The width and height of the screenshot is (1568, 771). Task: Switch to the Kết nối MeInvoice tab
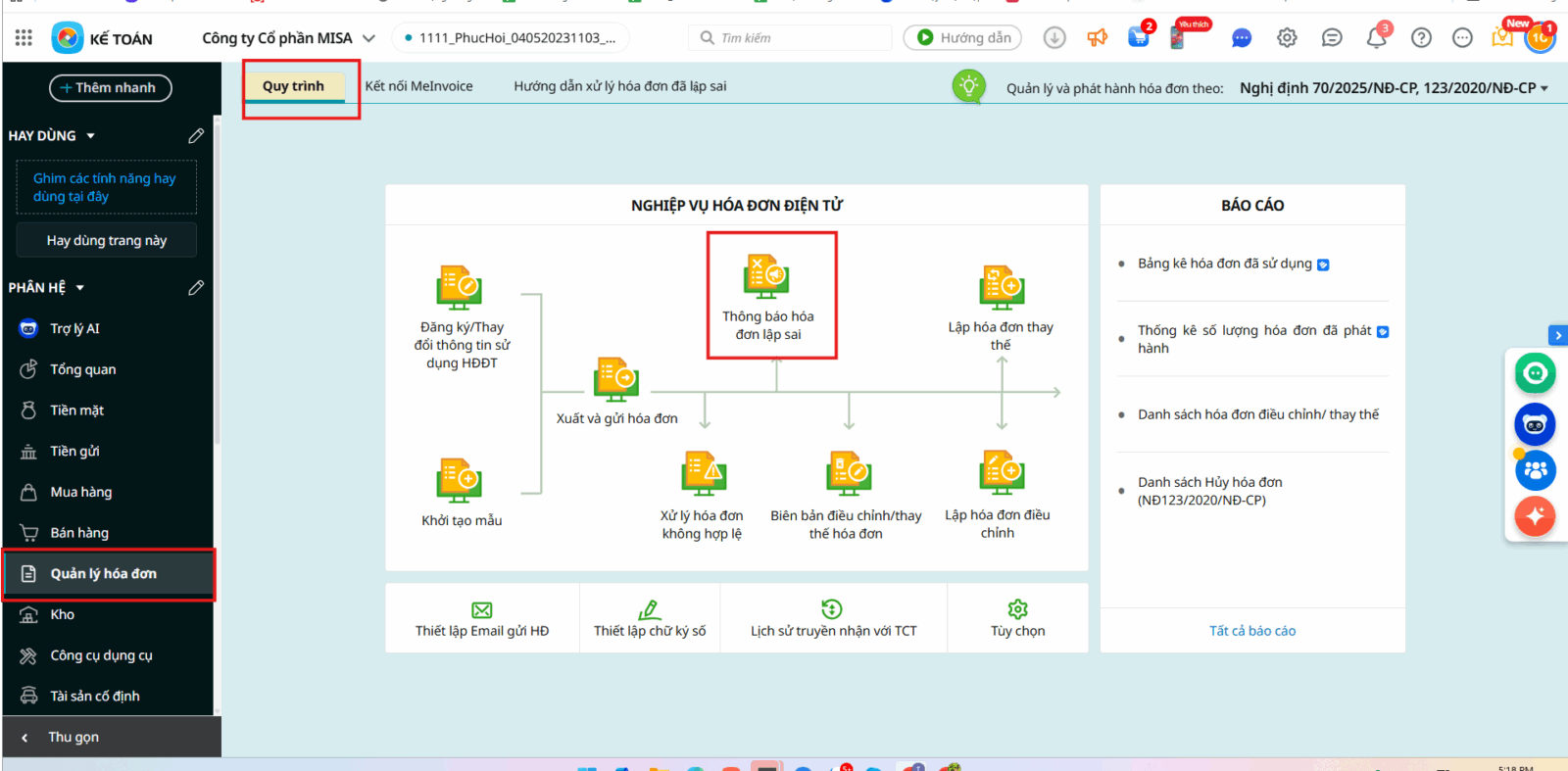[x=418, y=86]
